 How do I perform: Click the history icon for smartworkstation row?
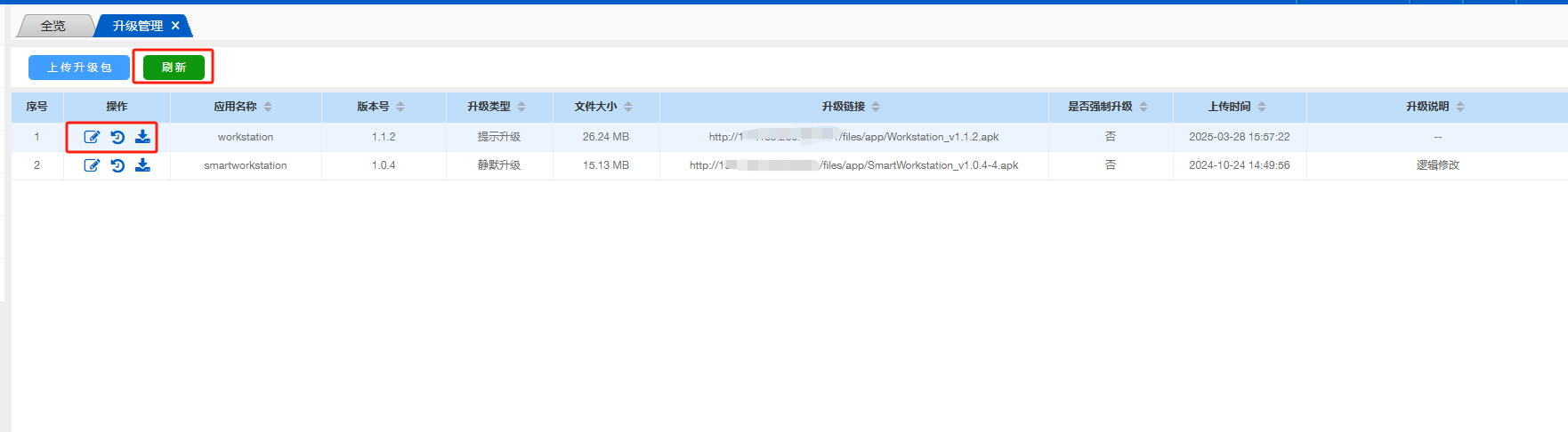click(x=117, y=165)
